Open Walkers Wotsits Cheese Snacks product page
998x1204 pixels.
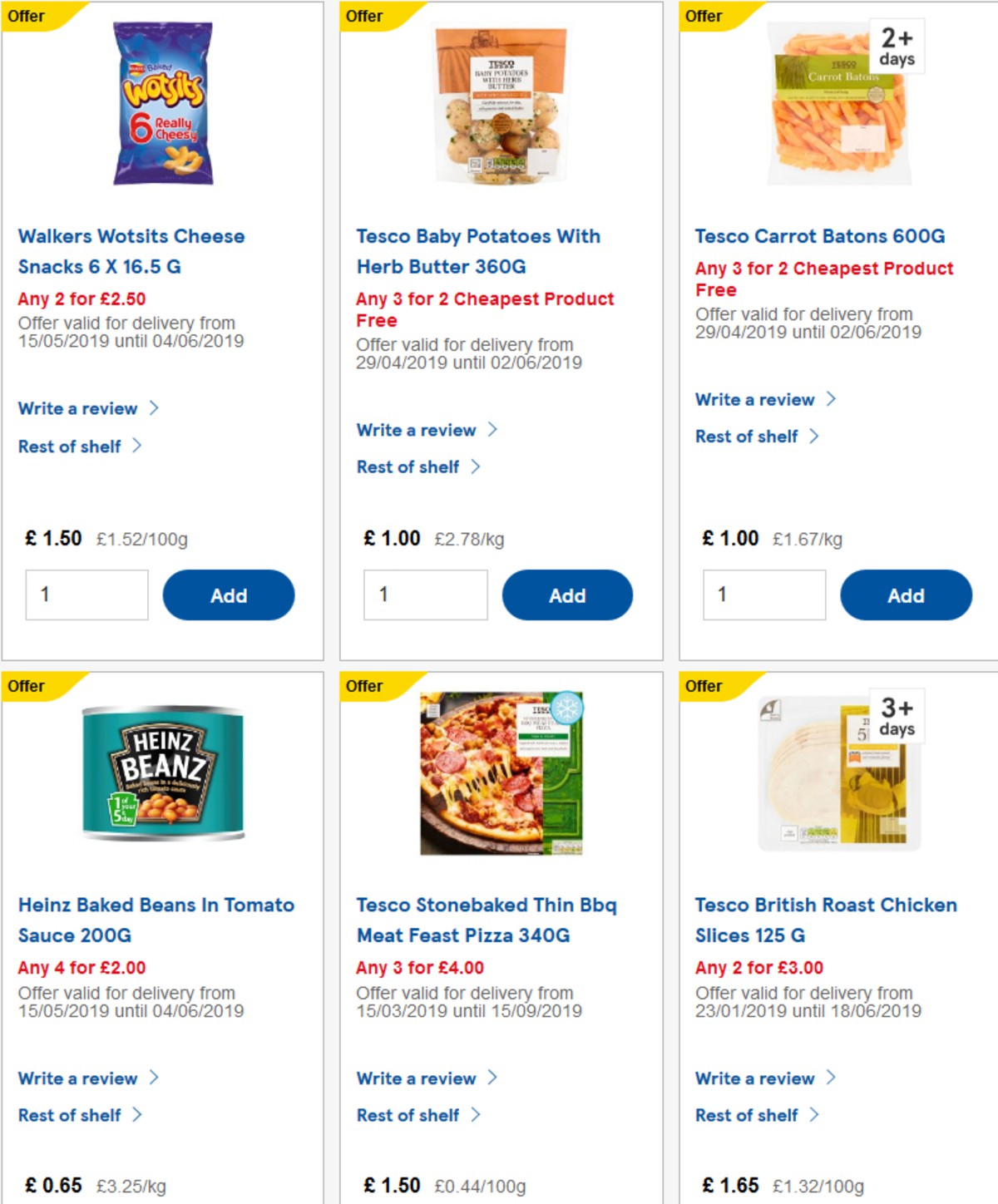pos(131,251)
